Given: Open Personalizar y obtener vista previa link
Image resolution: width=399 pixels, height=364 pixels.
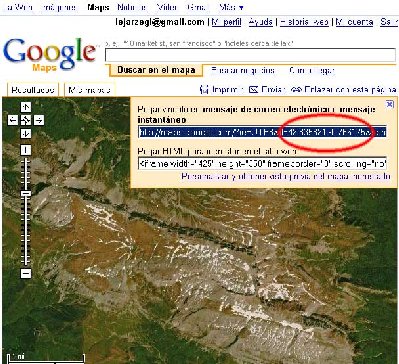Looking at the screenshot, I should point(286,176).
